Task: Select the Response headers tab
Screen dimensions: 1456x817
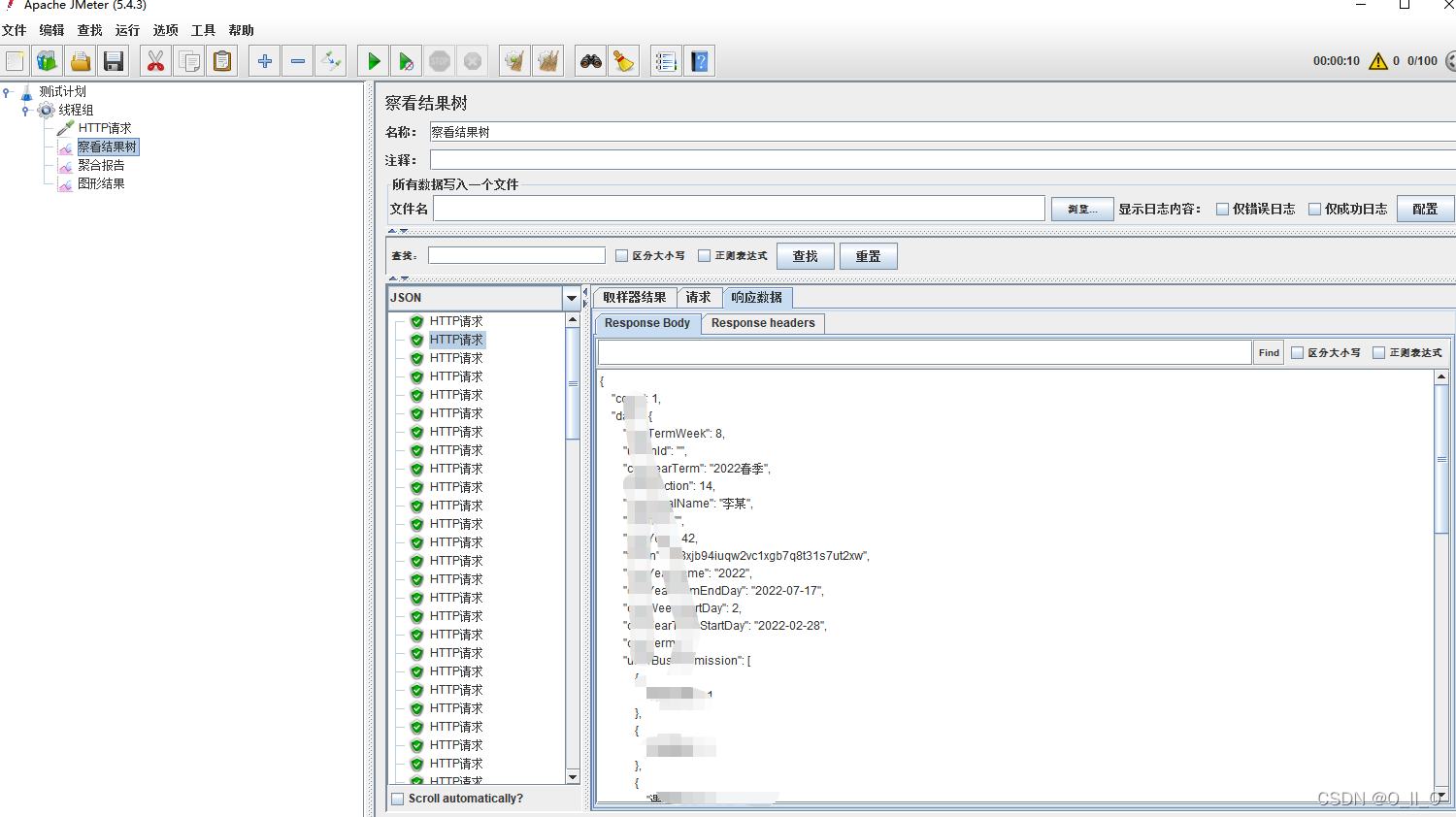Action: pos(763,323)
